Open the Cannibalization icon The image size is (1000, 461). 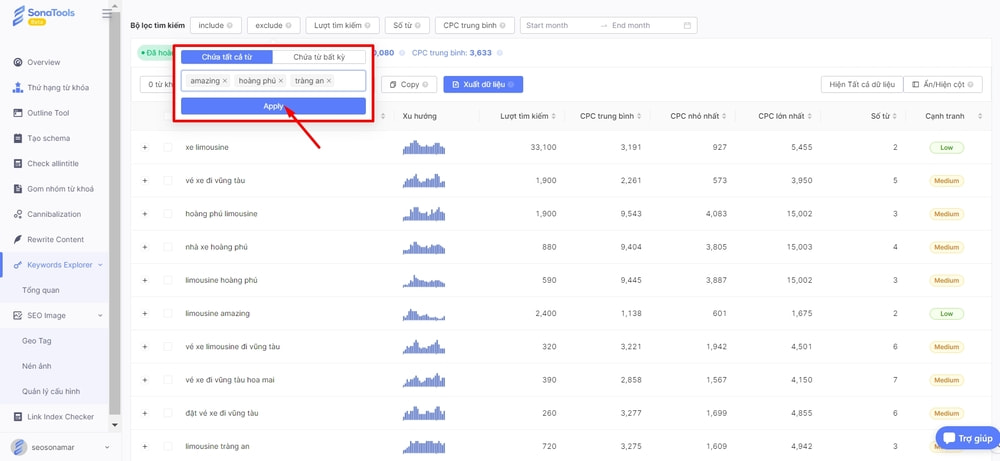point(18,214)
